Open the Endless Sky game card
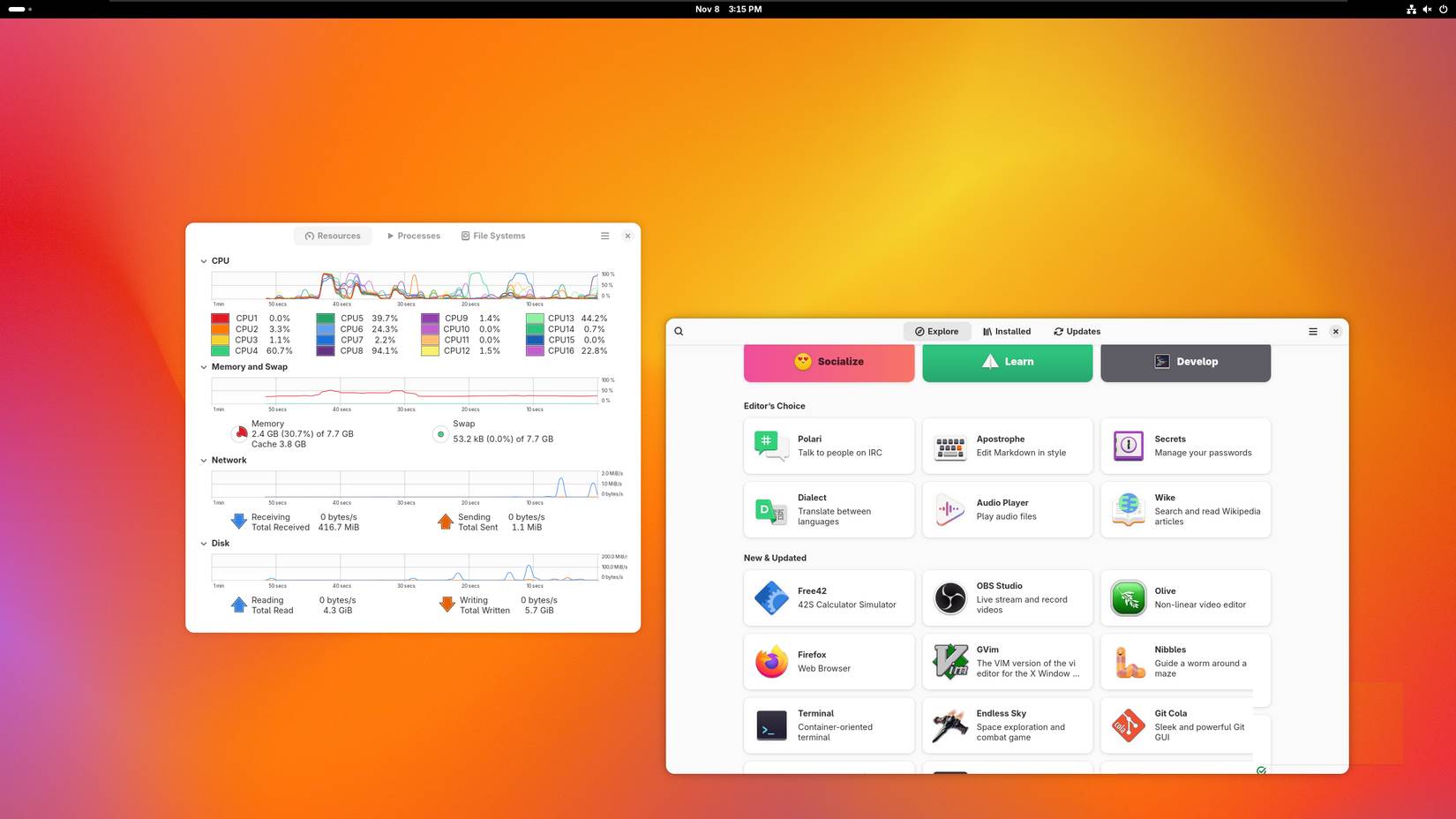The width and height of the screenshot is (1456, 819). pos(1007,725)
